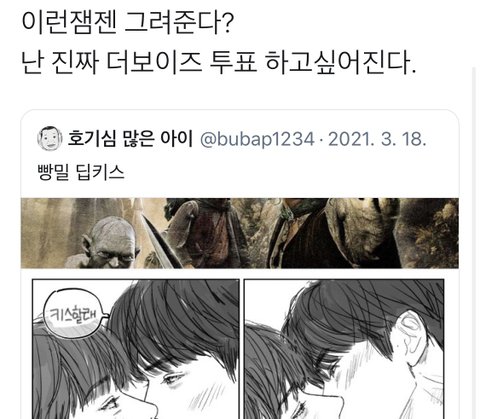This screenshot has width=480, height=419.
Task: Open the 호기심 많은 아이 profile avatar
Action: coord(49,138)
